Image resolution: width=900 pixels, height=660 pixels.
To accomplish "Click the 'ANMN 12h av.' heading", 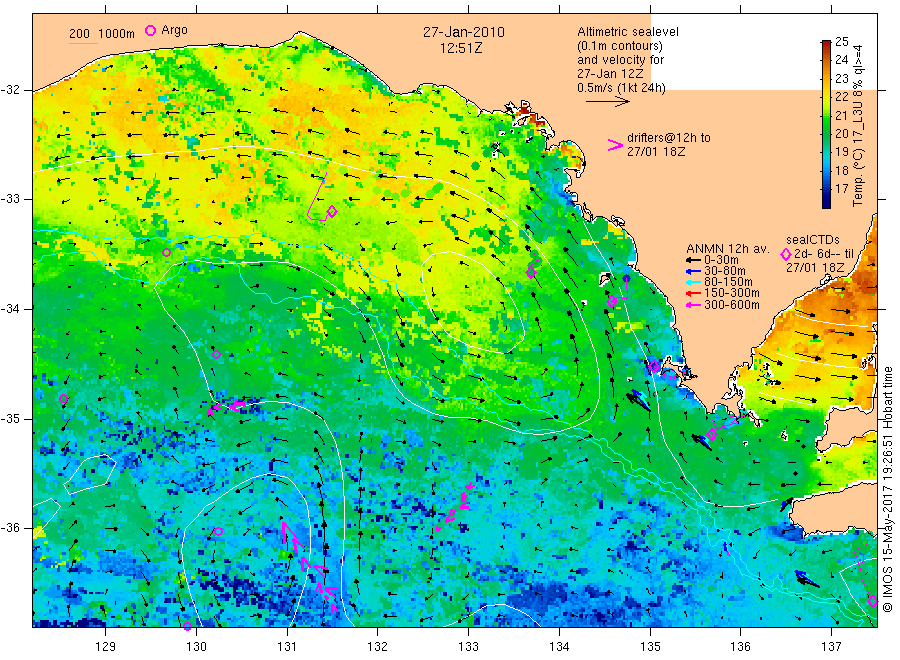I will (728, 249).
